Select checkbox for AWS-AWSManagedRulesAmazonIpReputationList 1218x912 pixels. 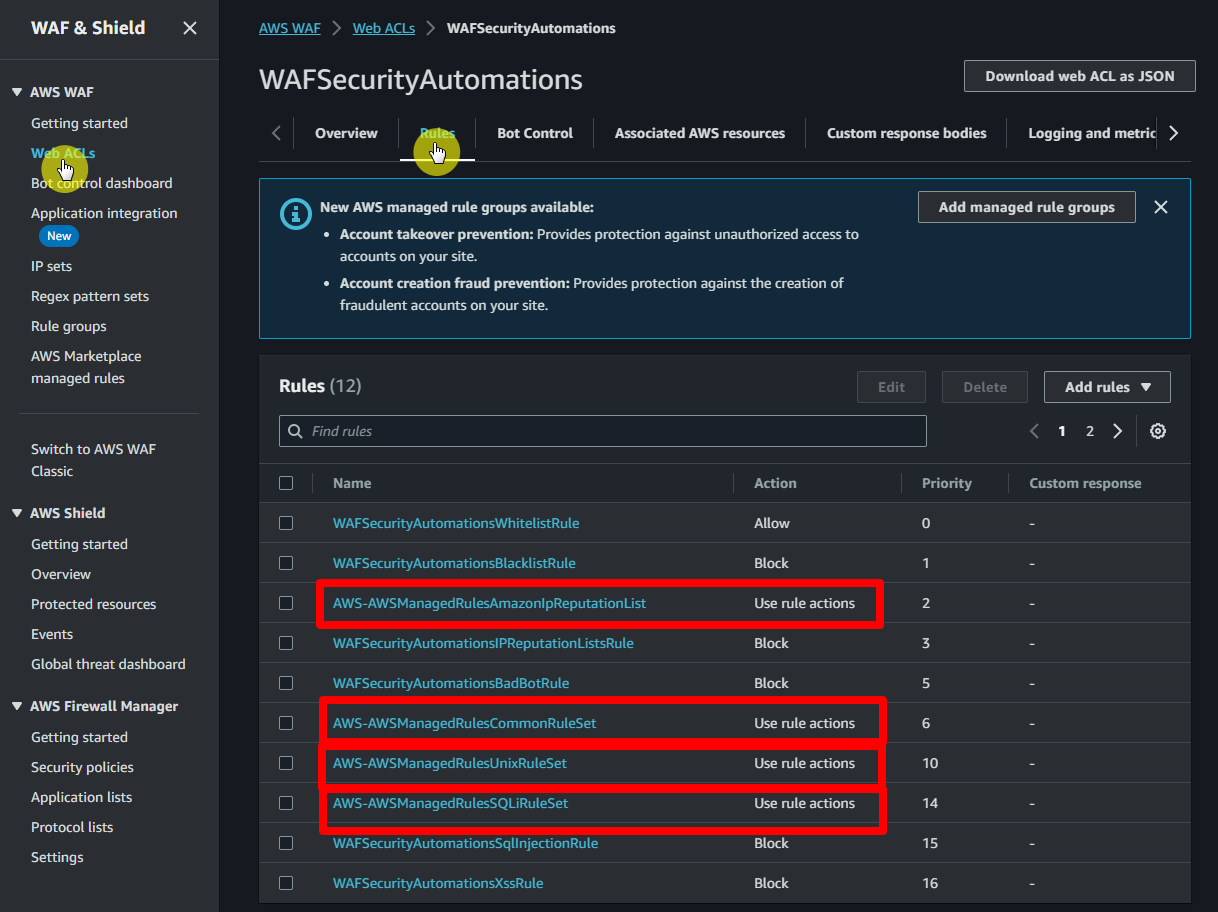(286, 603)
